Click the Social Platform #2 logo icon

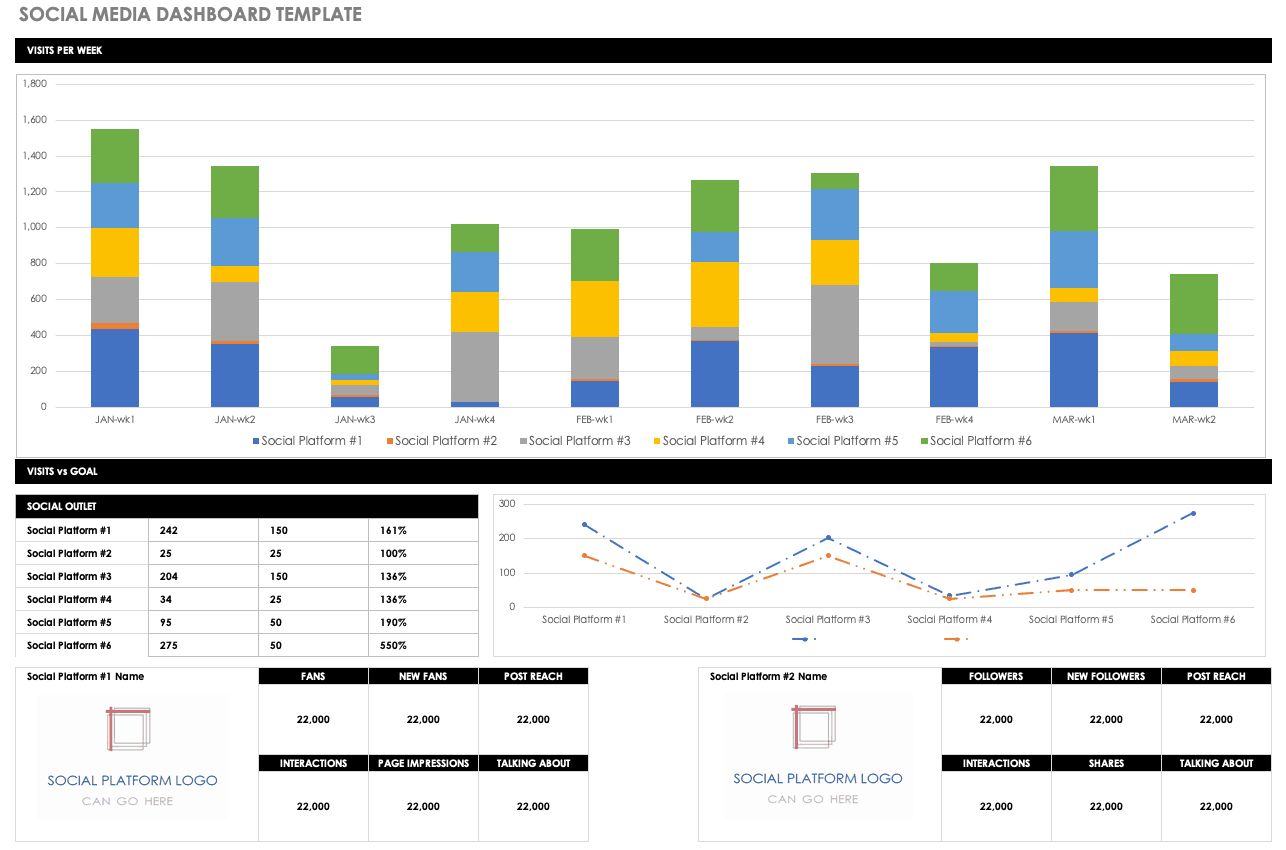813,726
